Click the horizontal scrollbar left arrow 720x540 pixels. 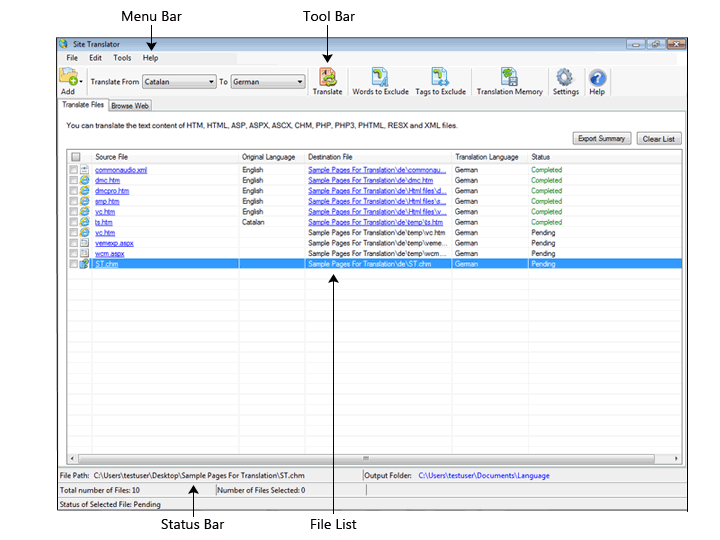pos(72,458)
